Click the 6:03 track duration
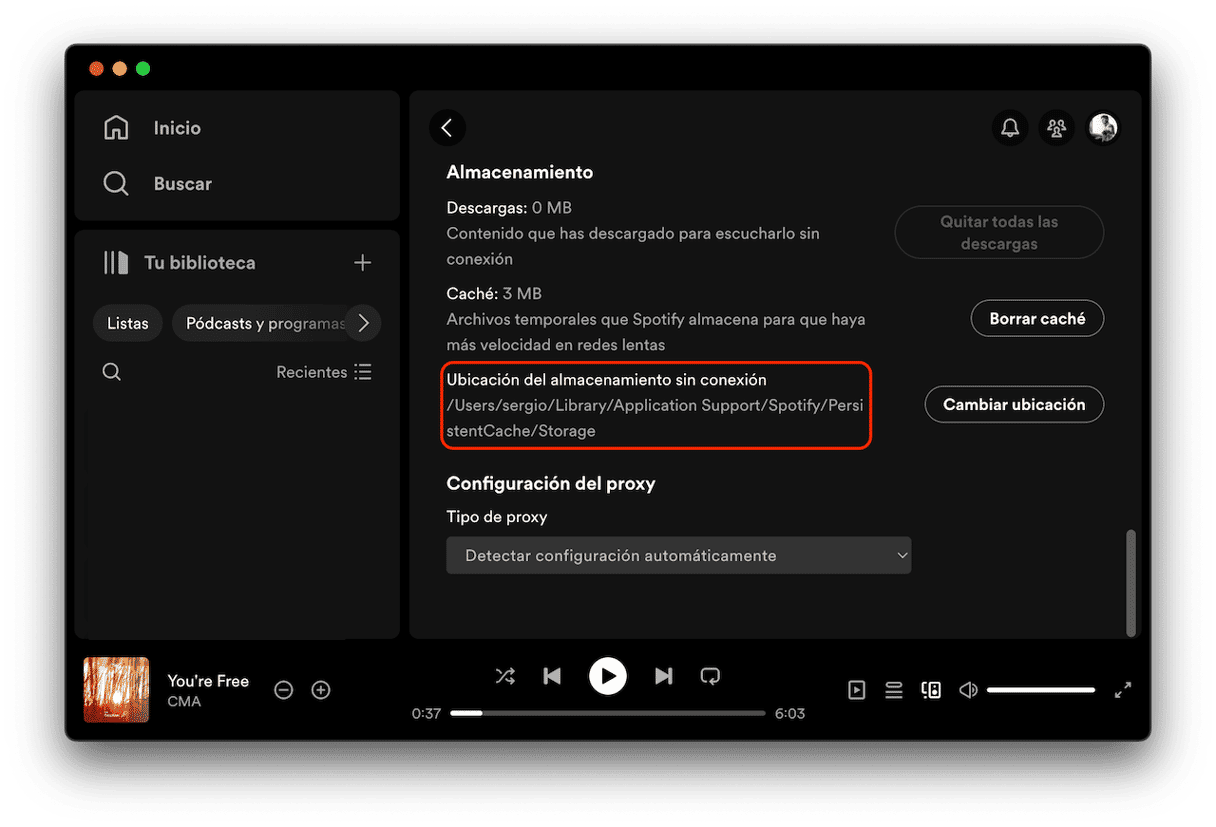 790,713
